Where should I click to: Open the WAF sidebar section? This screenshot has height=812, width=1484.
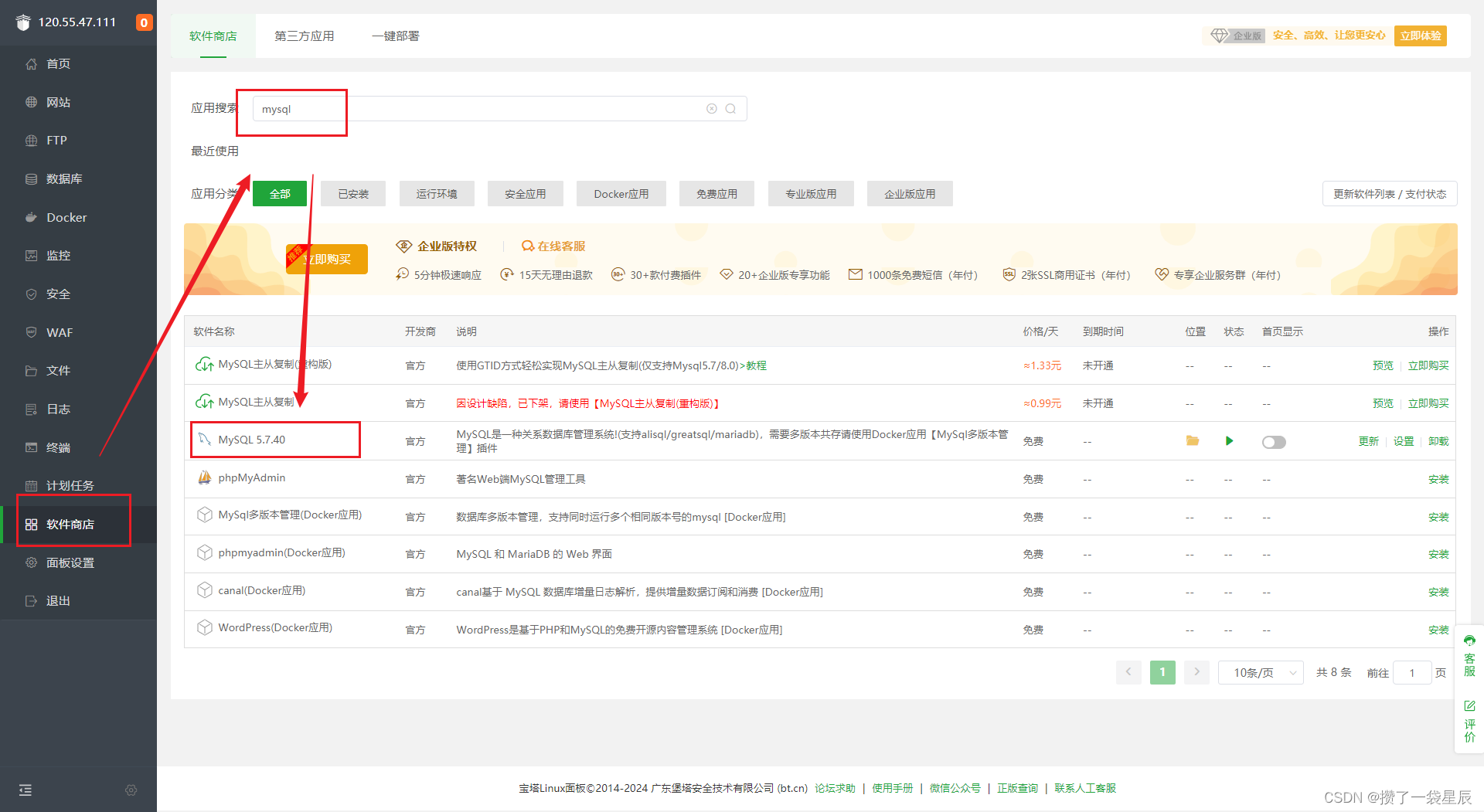click(60, 332)
